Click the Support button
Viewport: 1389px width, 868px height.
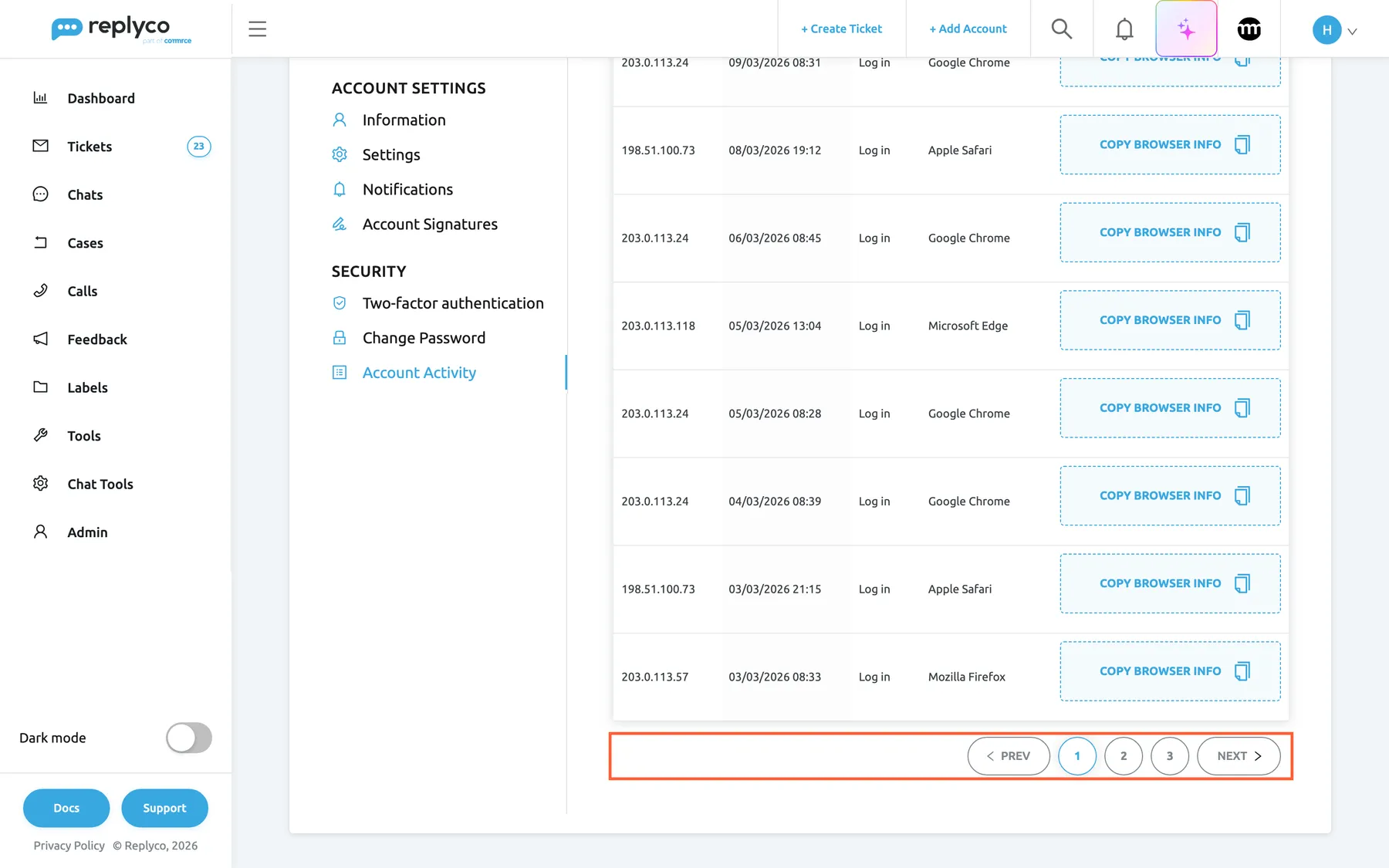[164, 808]
